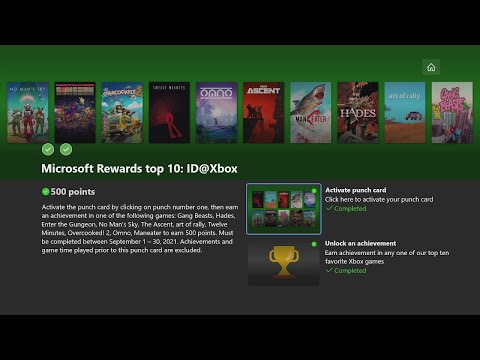
Task: Click the 500 points label
Action: tap(73, 192)
